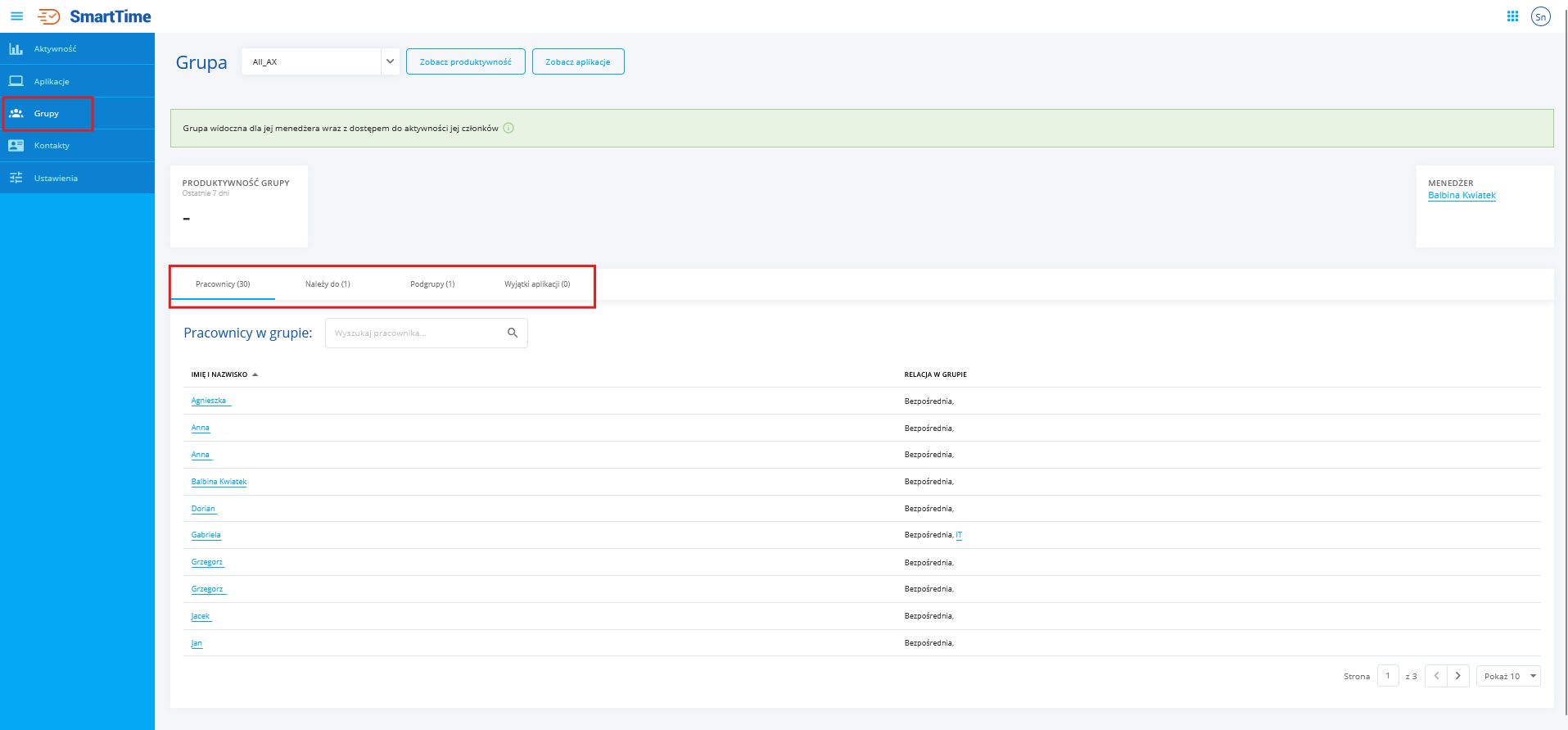Switch to Wyjątki aplikacji (0) tab
This screenshot has height=730, width=1568.
(x=537, y=284)
